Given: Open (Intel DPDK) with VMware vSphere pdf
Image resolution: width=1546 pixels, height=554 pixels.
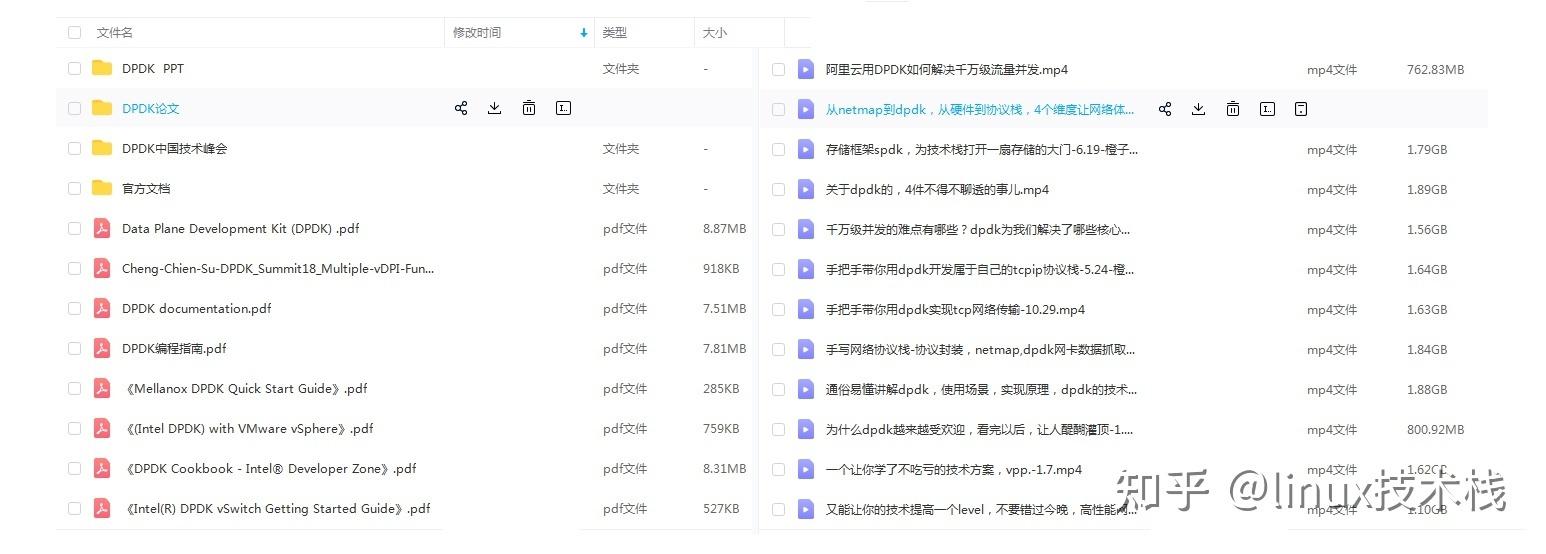Looking at the screenshot, I should pyautogui.click(x=248, y=428).
